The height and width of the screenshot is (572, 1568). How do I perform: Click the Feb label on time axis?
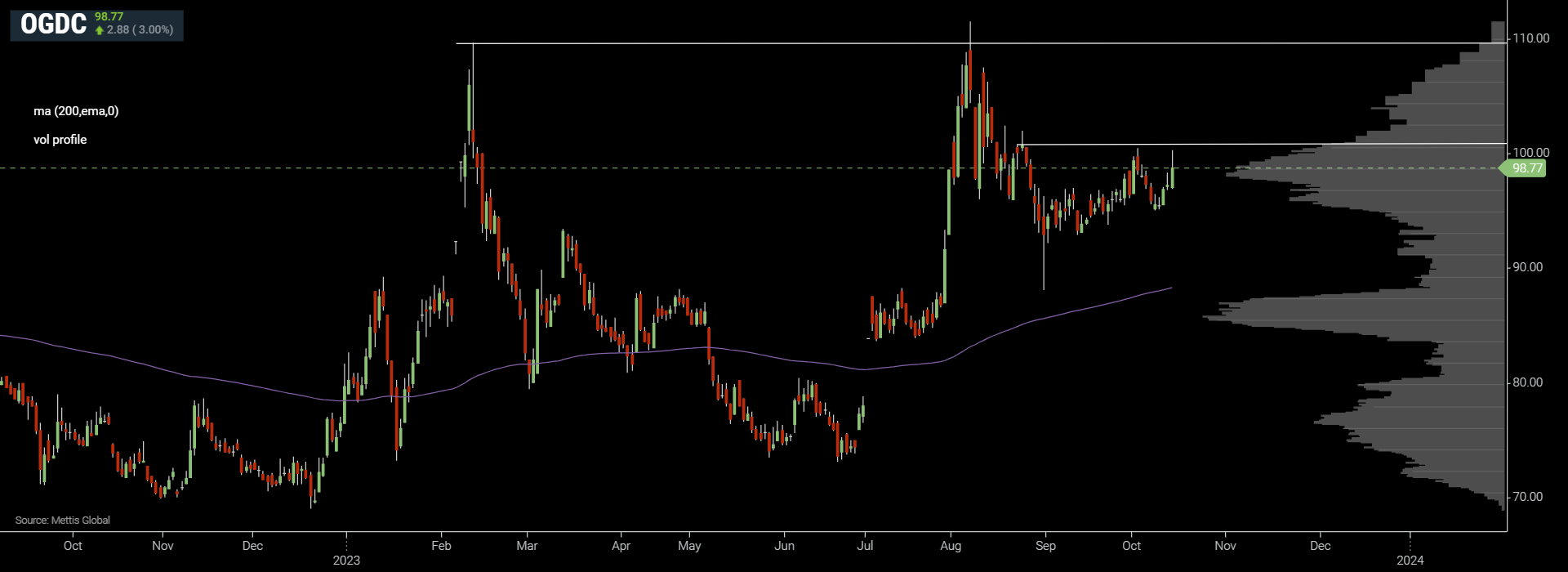coord(441,546)
